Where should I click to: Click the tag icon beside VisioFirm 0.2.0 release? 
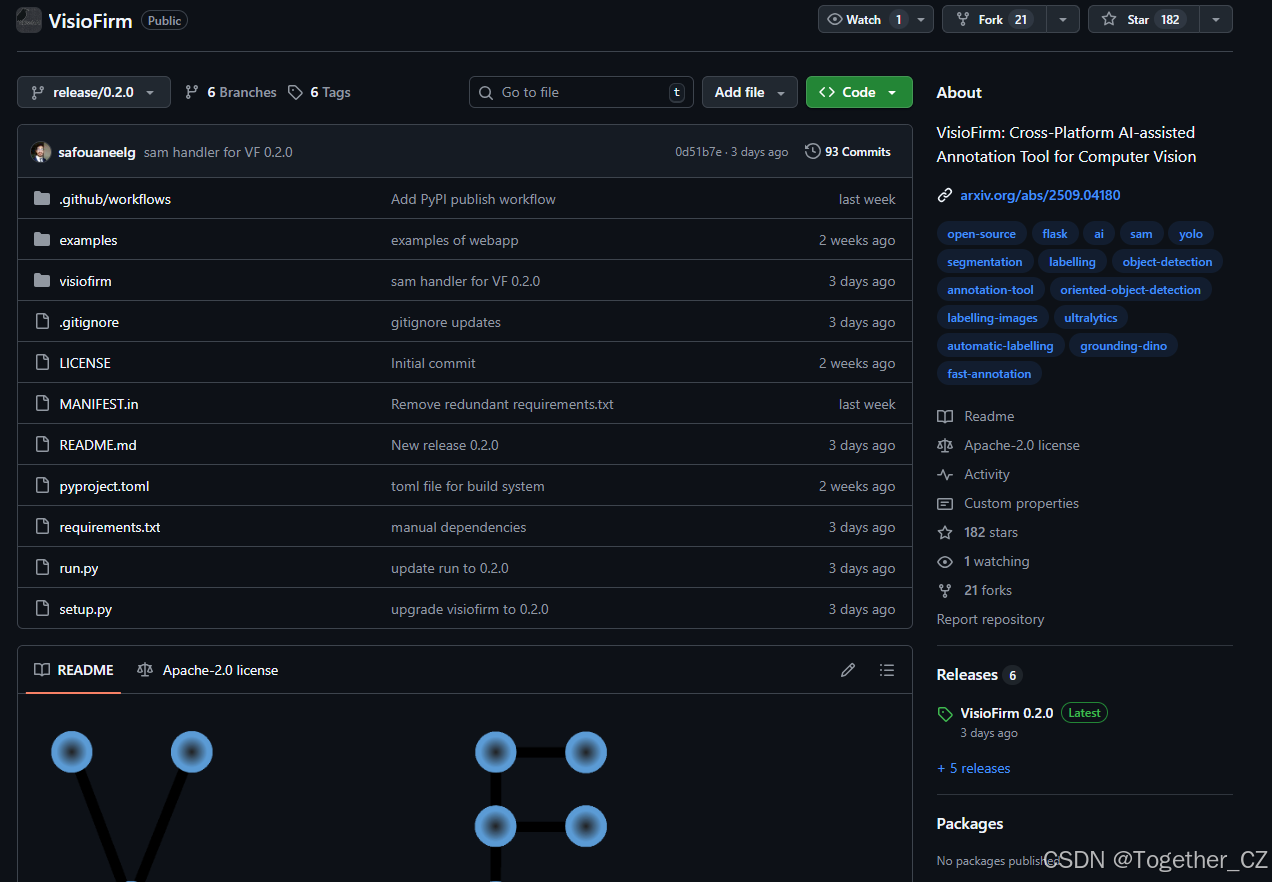(945, 714)
